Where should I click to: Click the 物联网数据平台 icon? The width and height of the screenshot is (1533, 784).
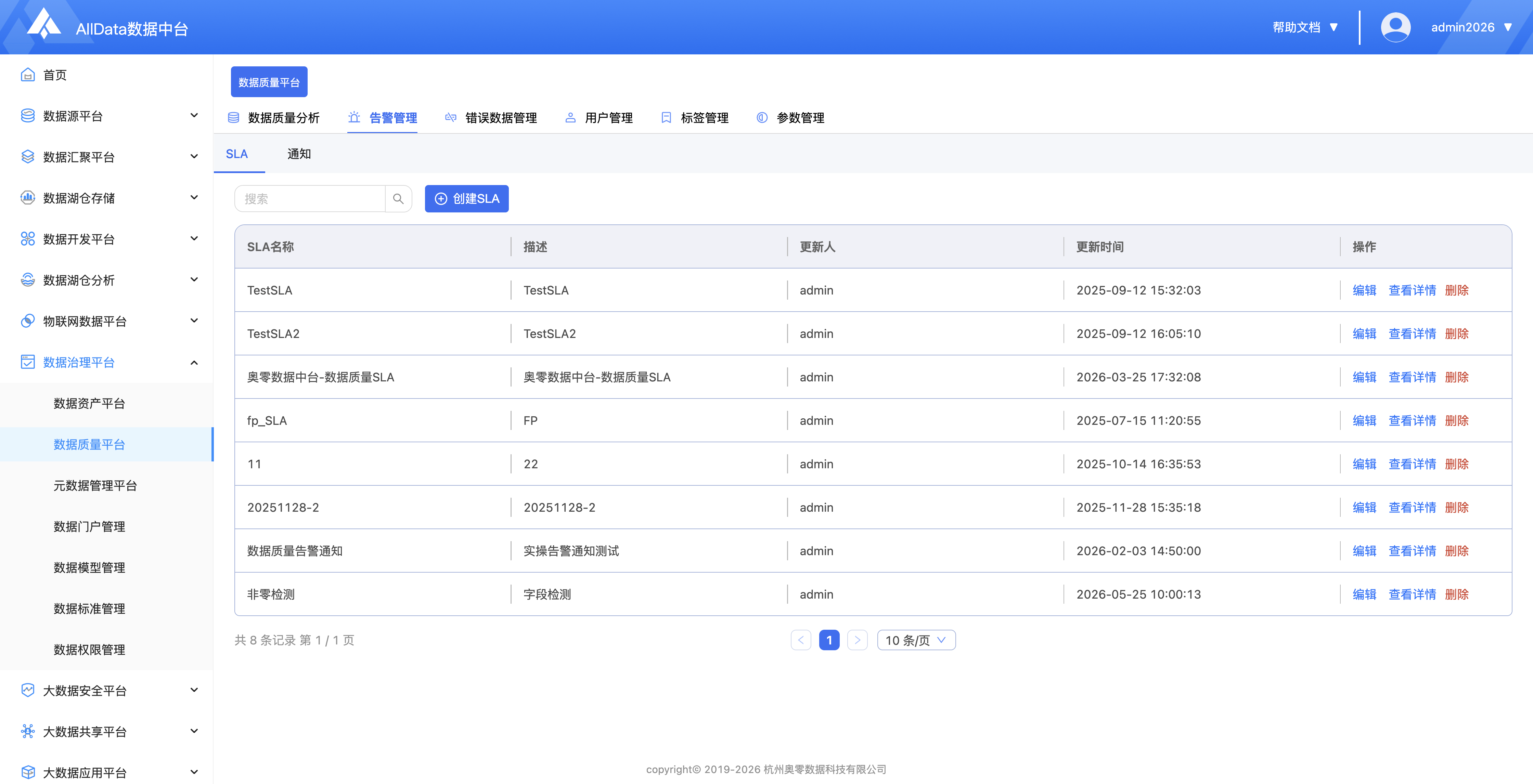click(x=27, y=321)
